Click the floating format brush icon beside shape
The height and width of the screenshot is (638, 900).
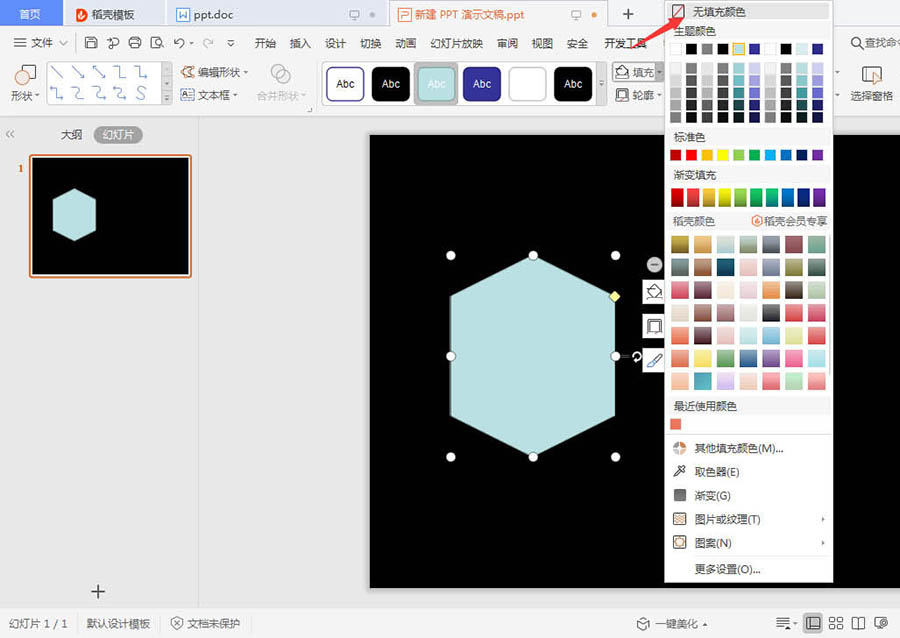click(x=654, y=359)
